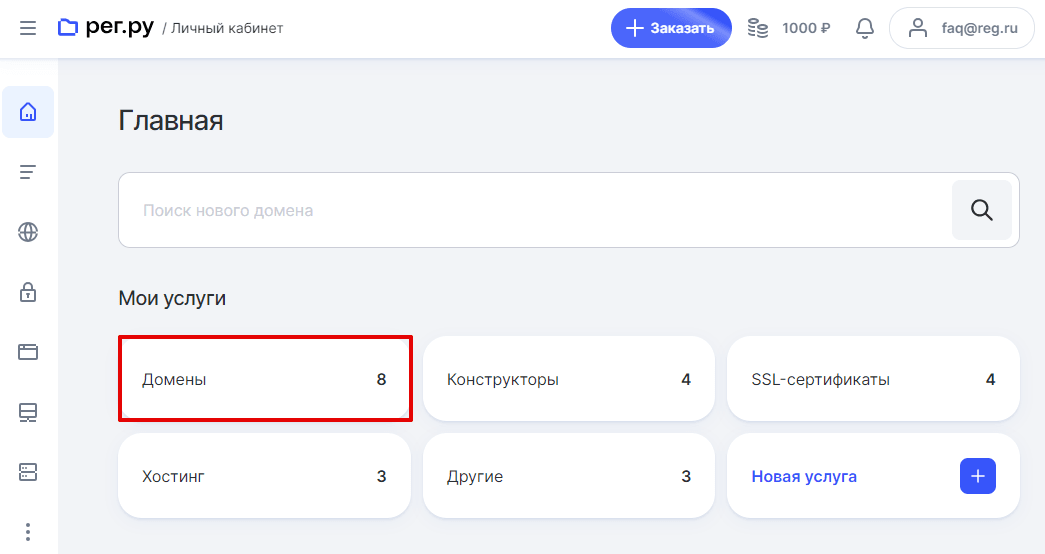Open the hamburger menu in header
The image size is (1045, 554).
(28, 28)
